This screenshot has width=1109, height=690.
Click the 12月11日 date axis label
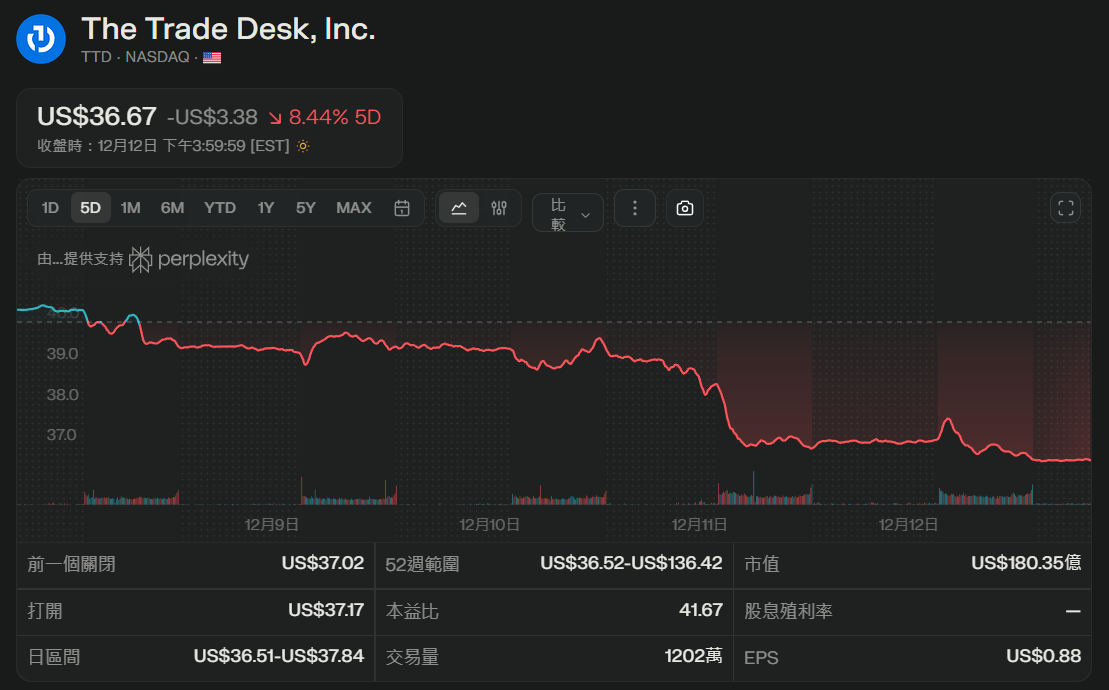[699, 525]
